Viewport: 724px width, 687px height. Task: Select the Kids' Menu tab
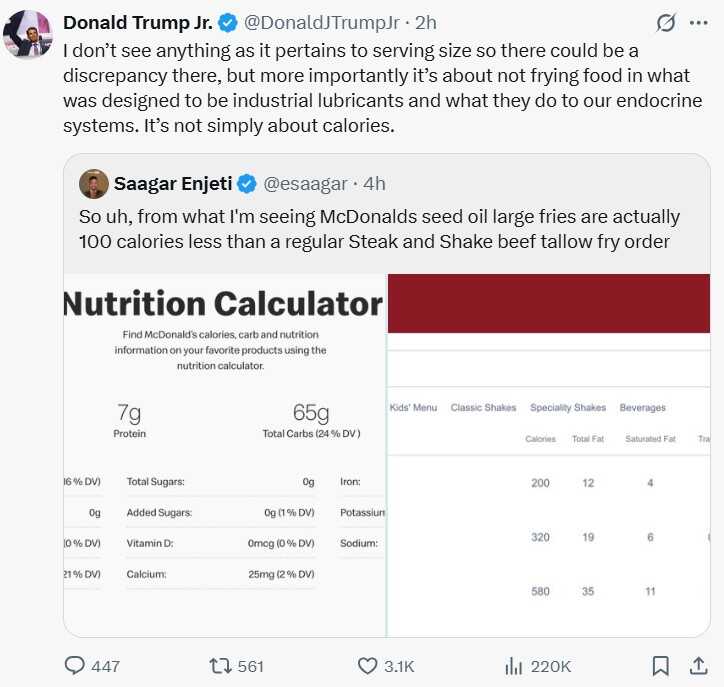click(412, 408)
